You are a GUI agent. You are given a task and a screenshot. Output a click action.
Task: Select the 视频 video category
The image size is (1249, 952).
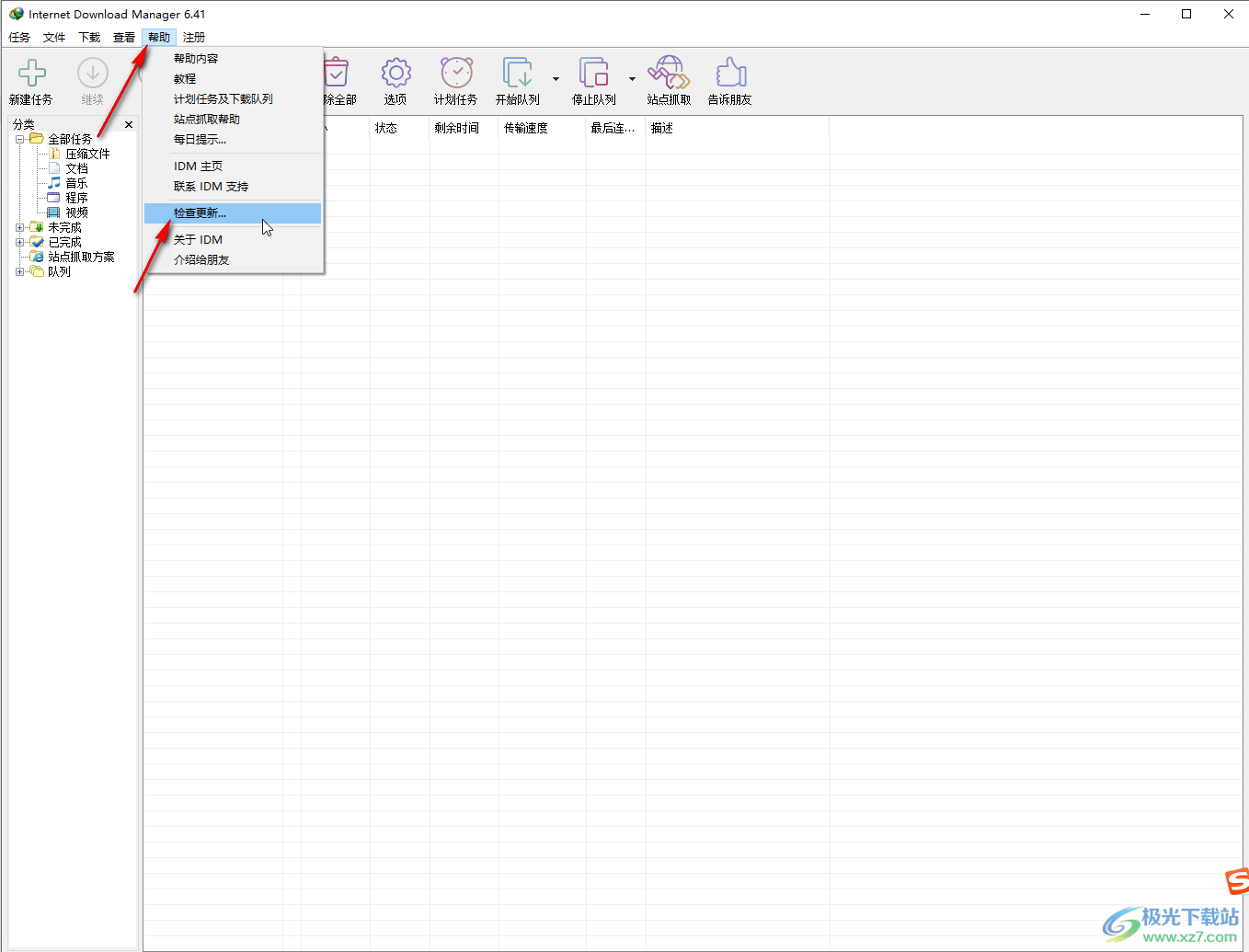point(77,212)
